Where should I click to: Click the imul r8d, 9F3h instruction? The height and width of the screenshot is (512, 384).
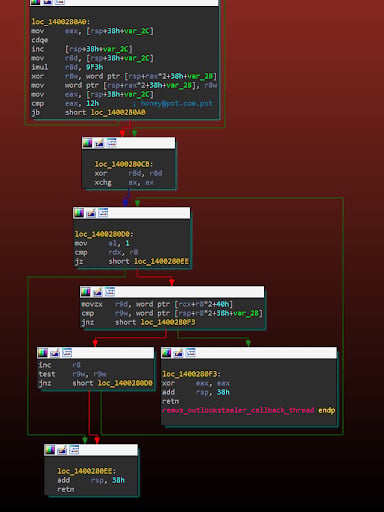pos(67,67)
